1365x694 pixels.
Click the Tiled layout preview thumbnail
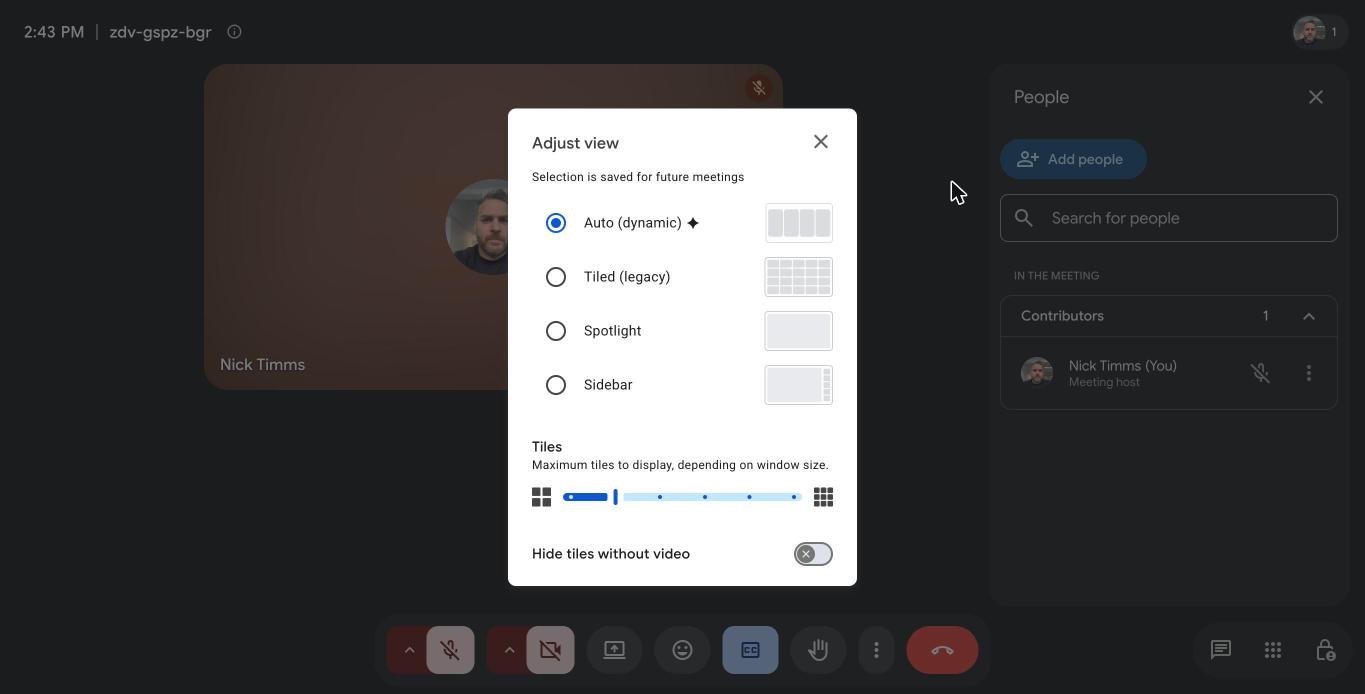coord(799,277)
